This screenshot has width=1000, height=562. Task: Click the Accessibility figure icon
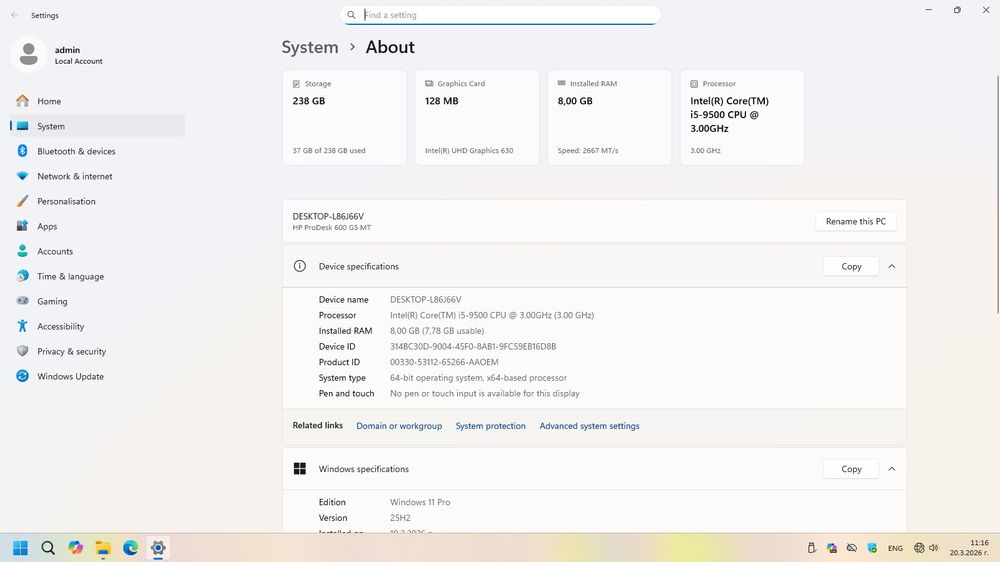point(22,326)
